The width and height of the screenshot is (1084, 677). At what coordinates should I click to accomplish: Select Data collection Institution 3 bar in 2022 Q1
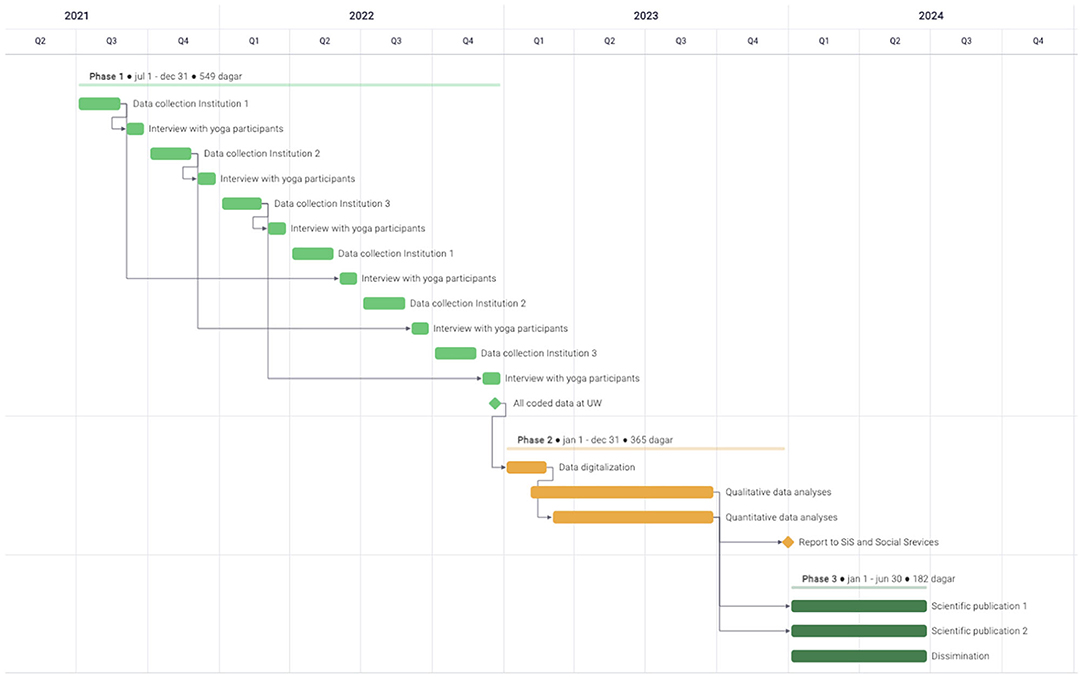point(242,203)
